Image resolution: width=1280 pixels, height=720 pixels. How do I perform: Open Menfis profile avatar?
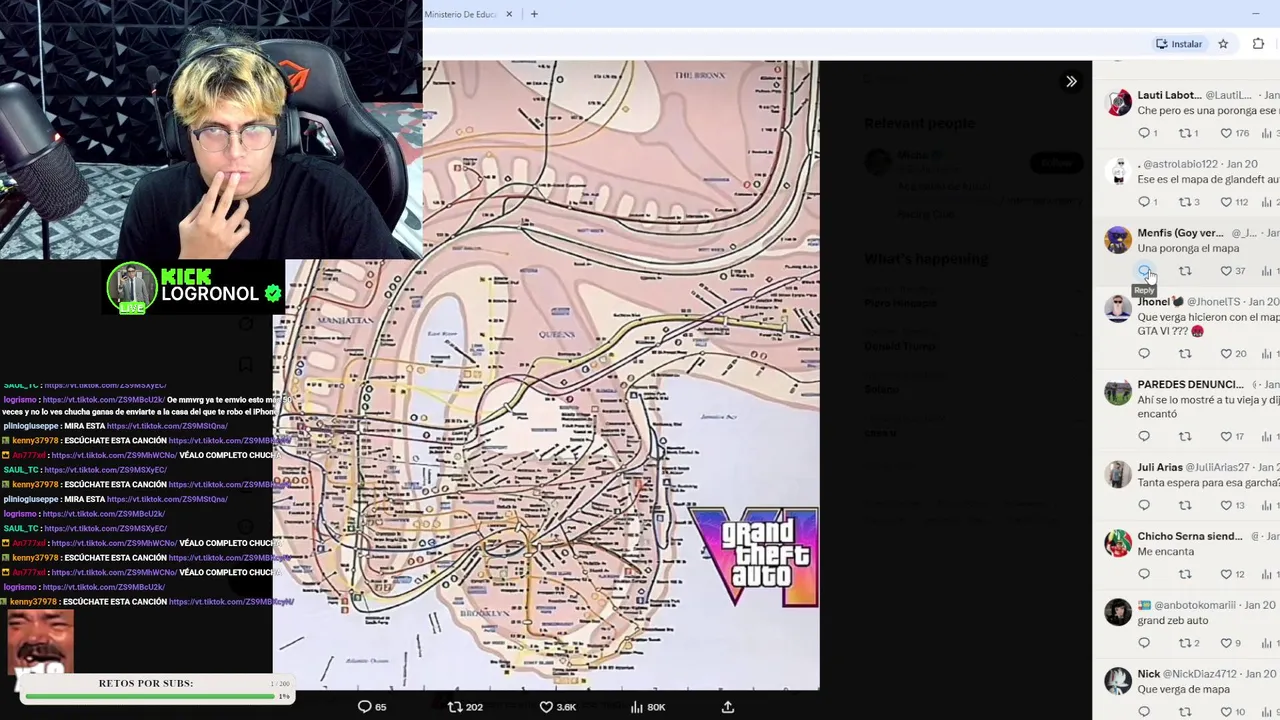(1118, 240)
